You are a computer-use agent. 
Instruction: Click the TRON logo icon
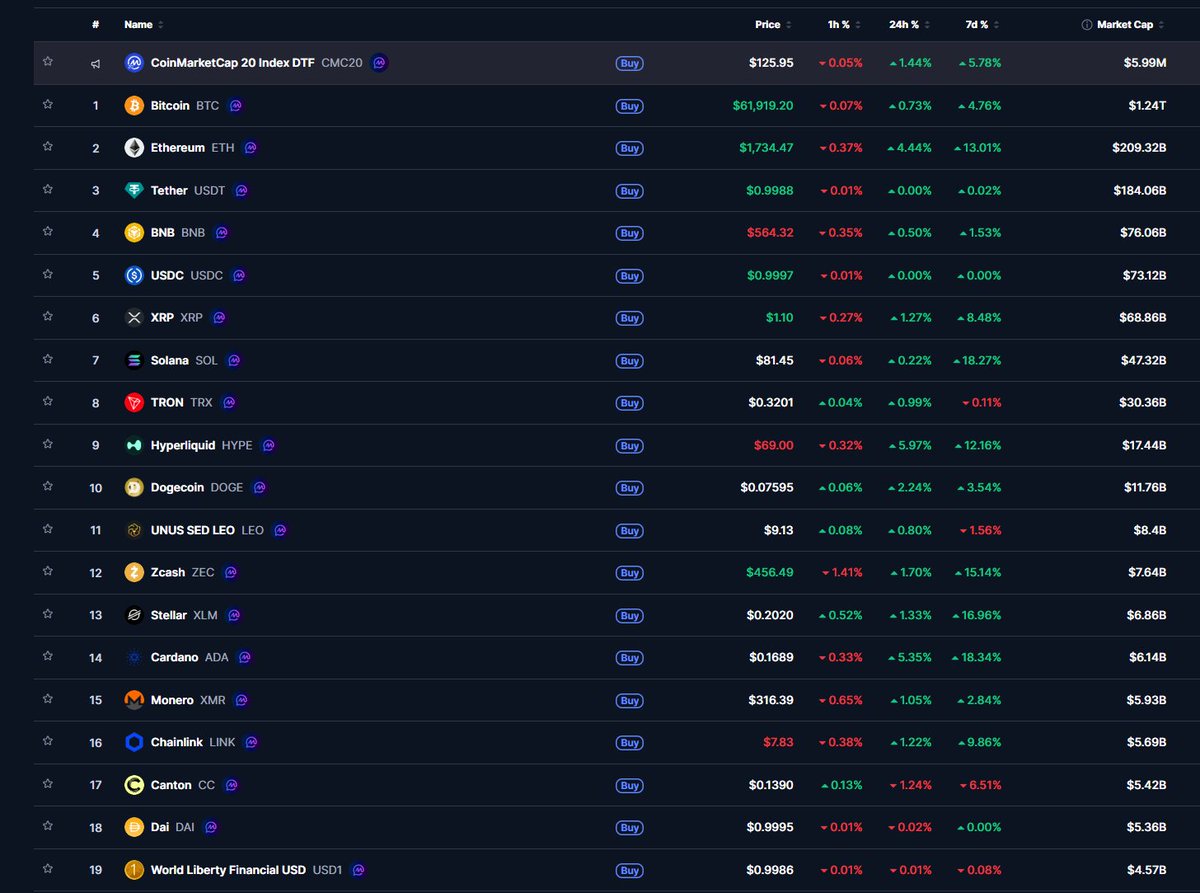click(134, 403)
